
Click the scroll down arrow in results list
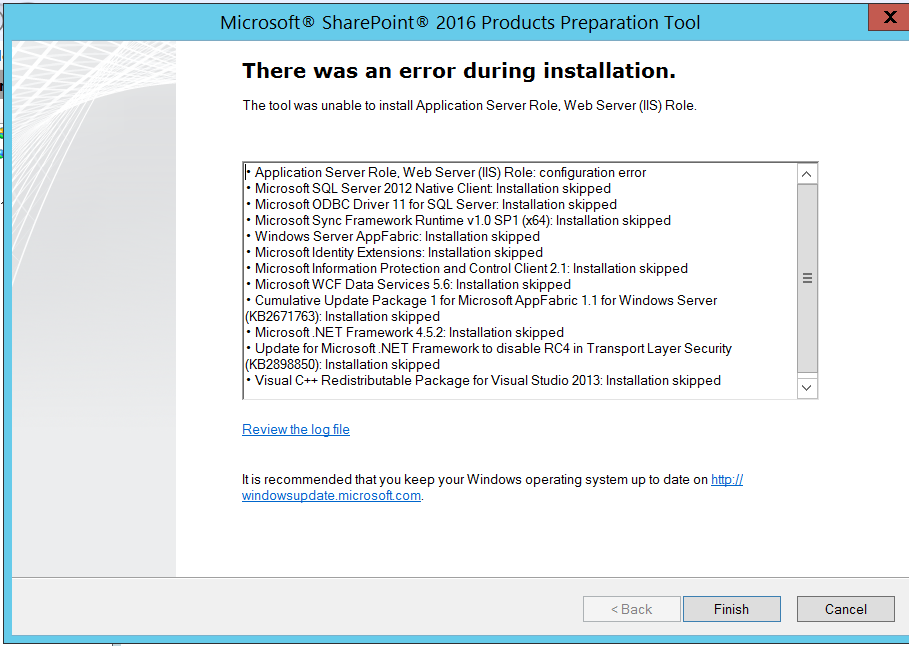[x=807, y=387]
